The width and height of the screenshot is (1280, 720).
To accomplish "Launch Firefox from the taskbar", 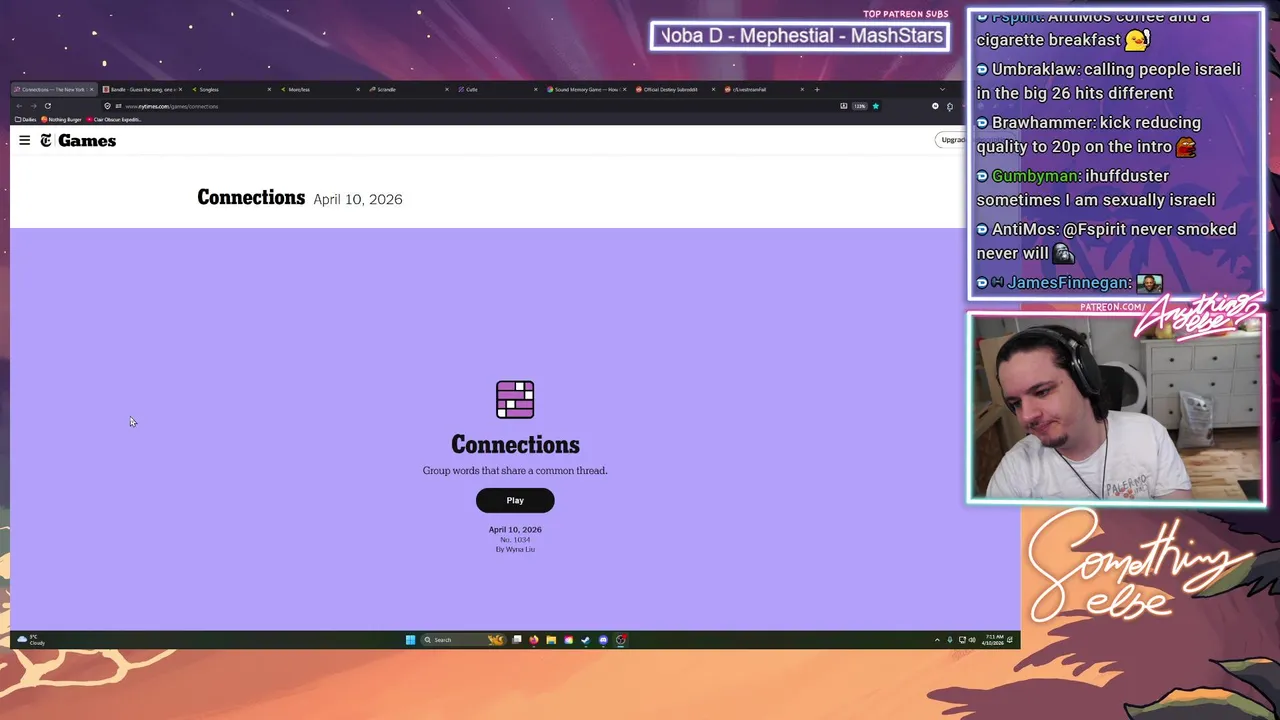I will 534,640.
